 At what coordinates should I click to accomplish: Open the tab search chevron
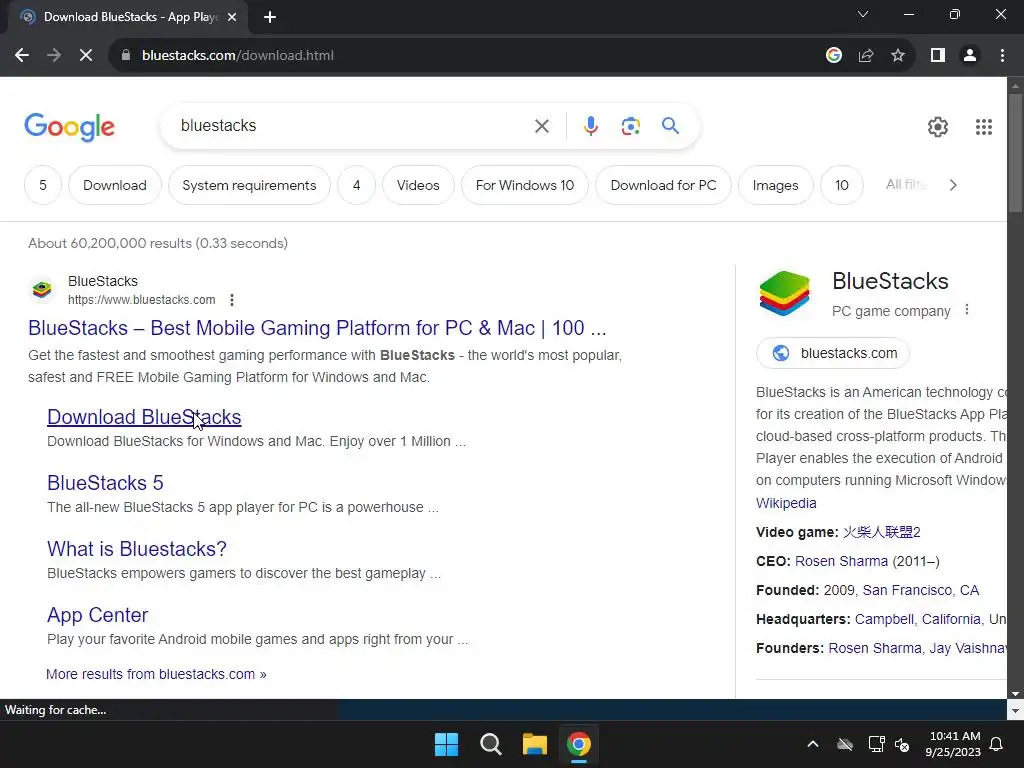[863, 14]
